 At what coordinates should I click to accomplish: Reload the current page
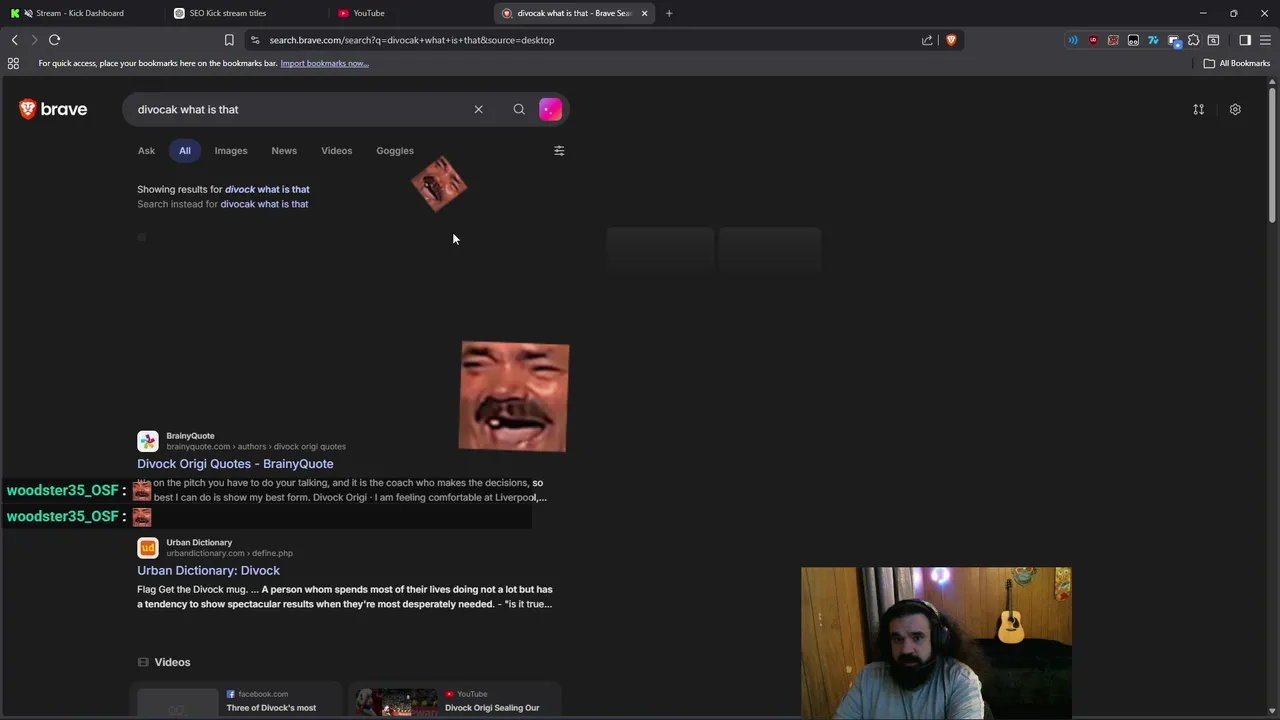(x=54, y=40)
